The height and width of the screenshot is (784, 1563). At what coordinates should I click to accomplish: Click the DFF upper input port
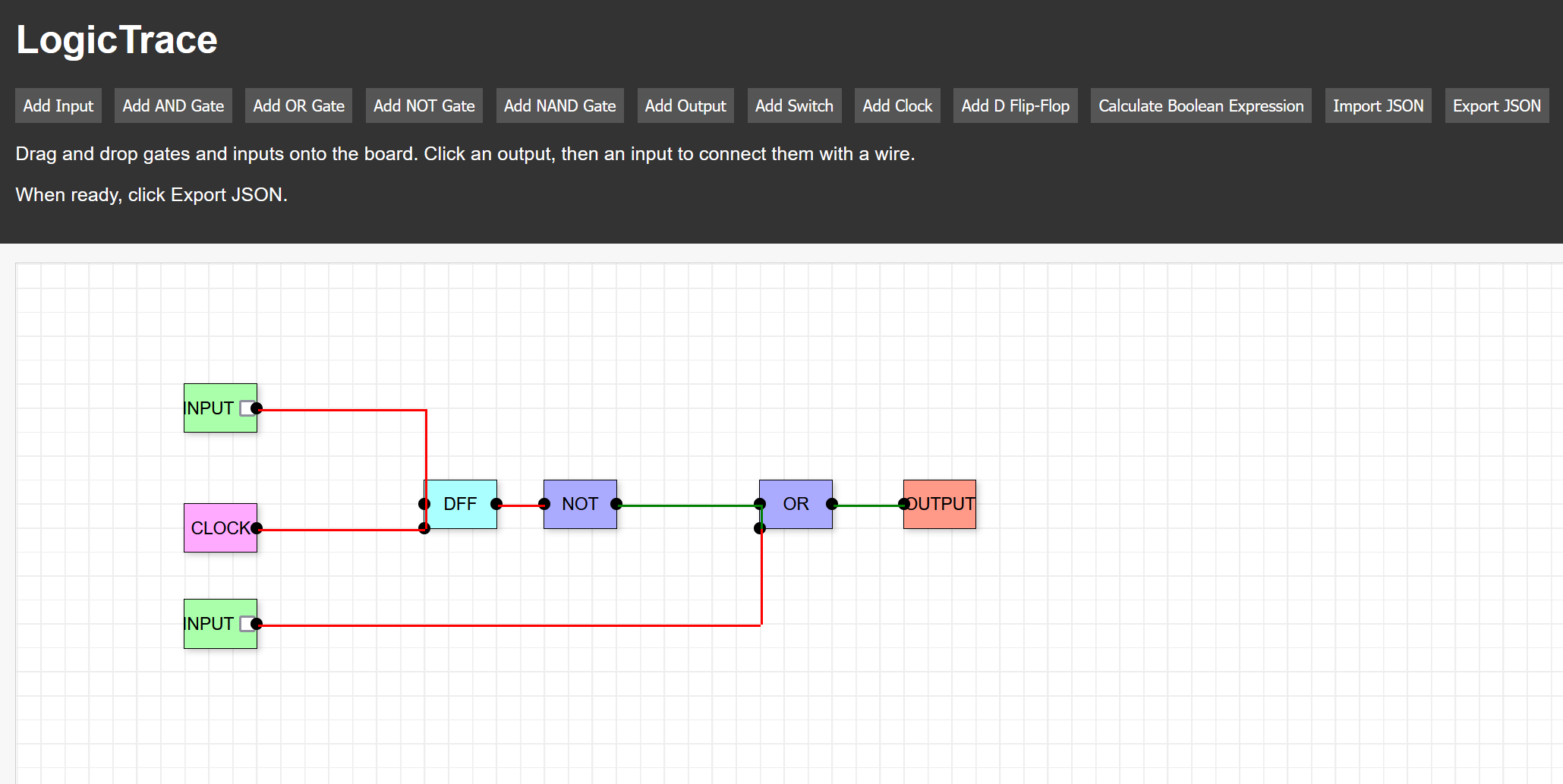point(424,504)
